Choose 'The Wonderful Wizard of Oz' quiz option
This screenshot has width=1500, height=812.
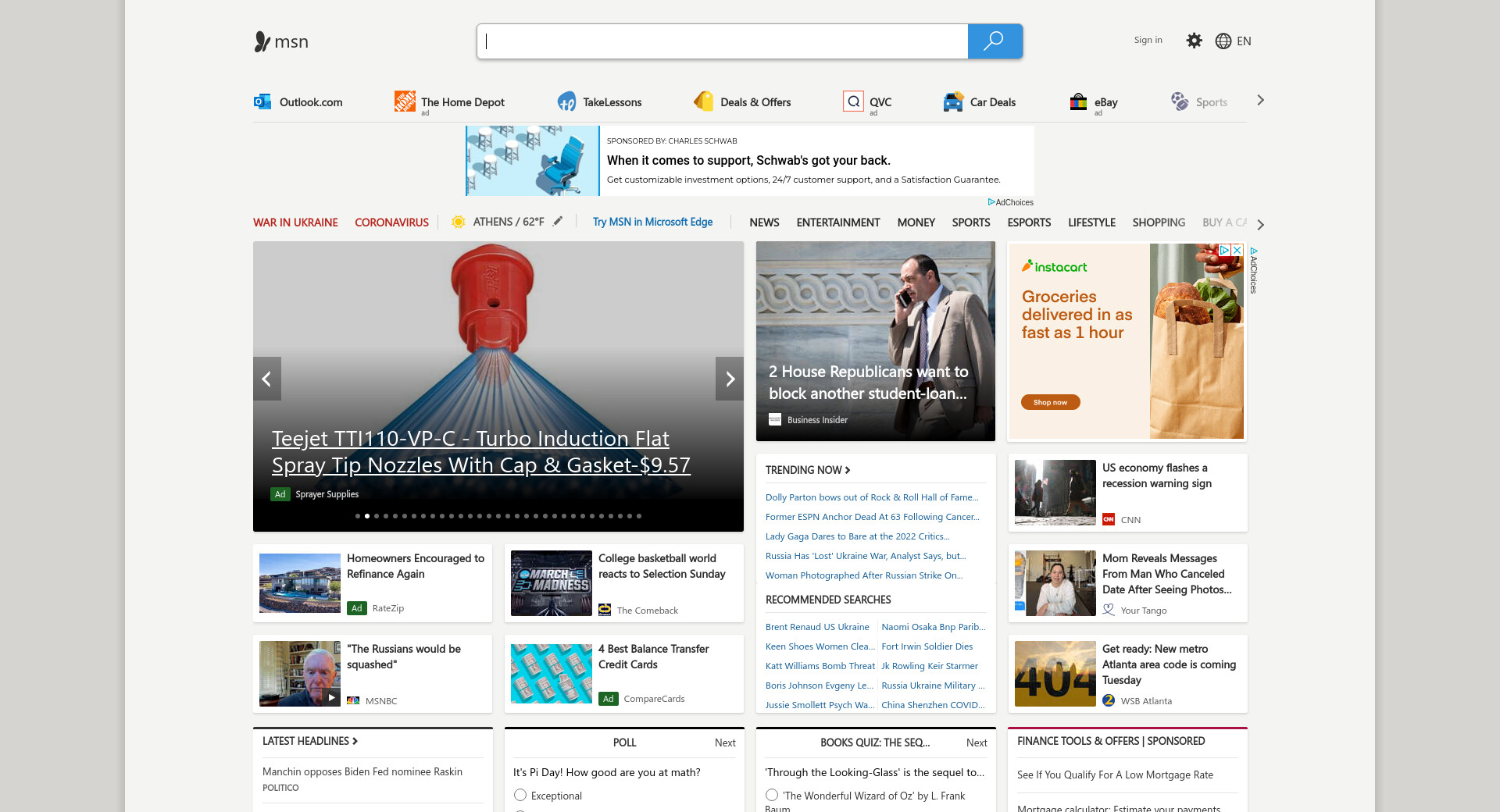point(772,795)
